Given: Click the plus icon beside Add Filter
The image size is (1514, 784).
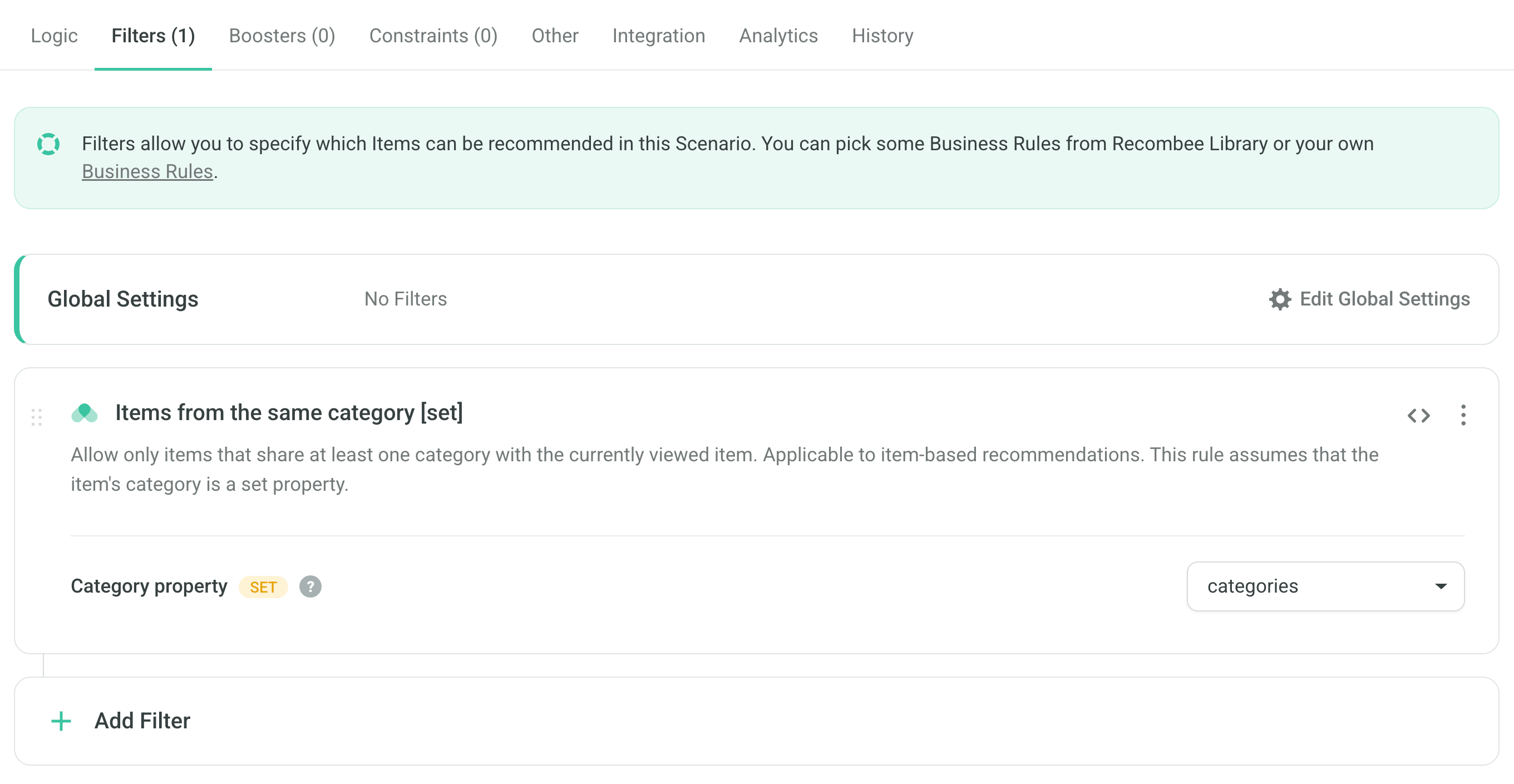Looking at the screenshot, I should click(60, 720).
